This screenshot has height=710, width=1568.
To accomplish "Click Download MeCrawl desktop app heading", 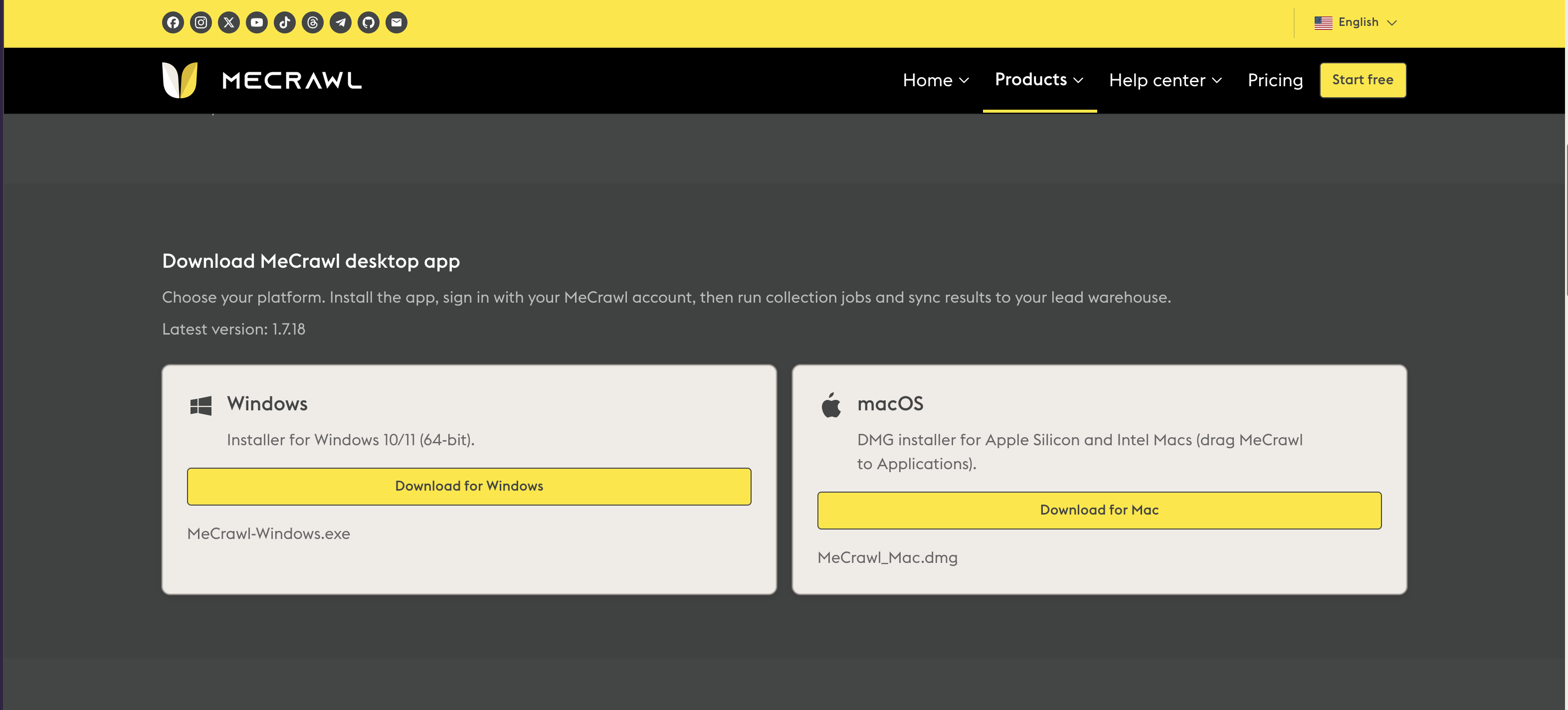I will (311, 261).
